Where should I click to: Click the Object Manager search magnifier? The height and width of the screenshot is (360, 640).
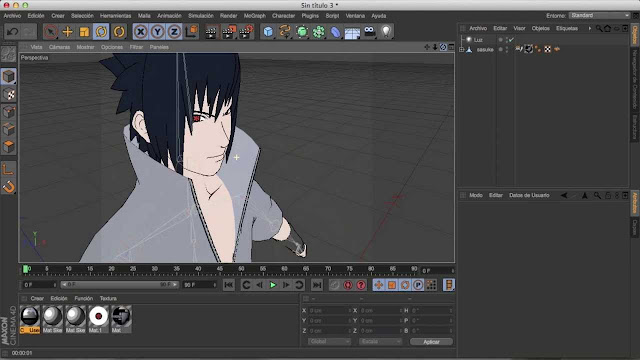[x=599, y=28]
